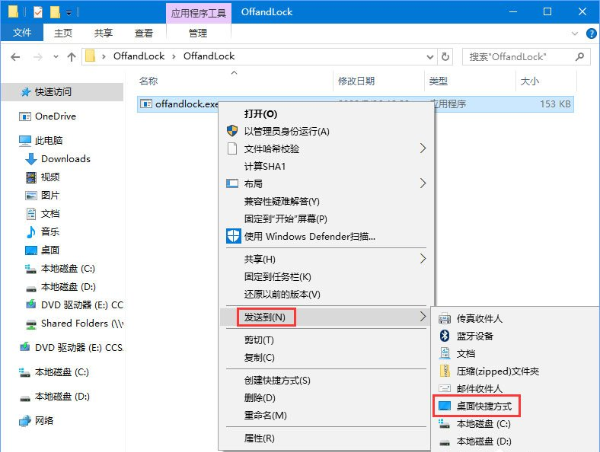Expand 共享(H) submenu
Screen dimensions: 600x452
326,259
